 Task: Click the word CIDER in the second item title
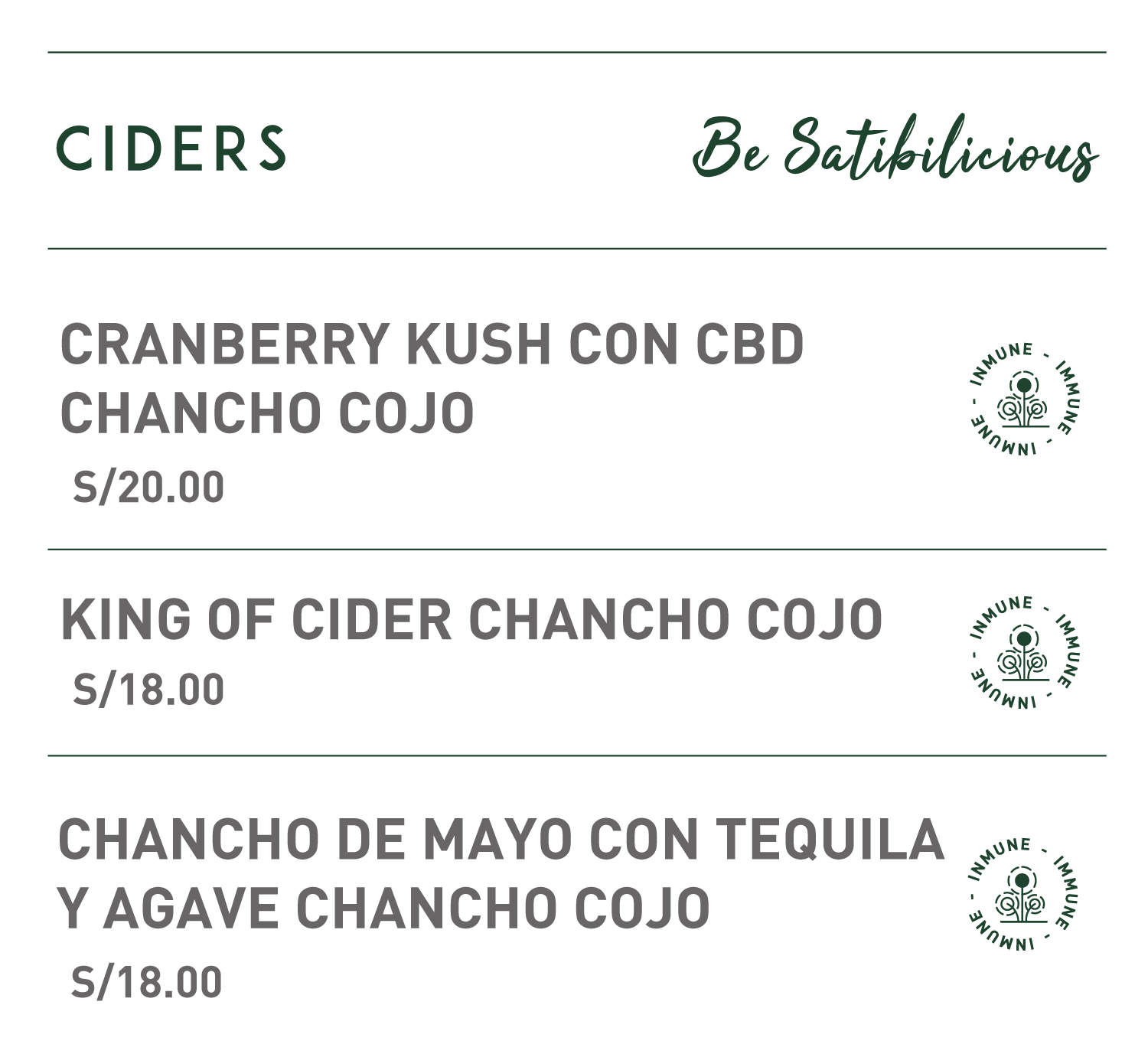point(372,619)
